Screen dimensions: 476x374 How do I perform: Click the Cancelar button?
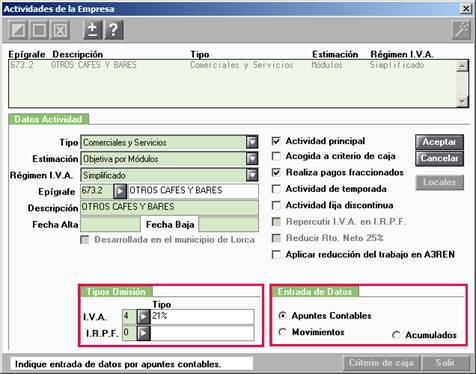(x=439, y=158)
